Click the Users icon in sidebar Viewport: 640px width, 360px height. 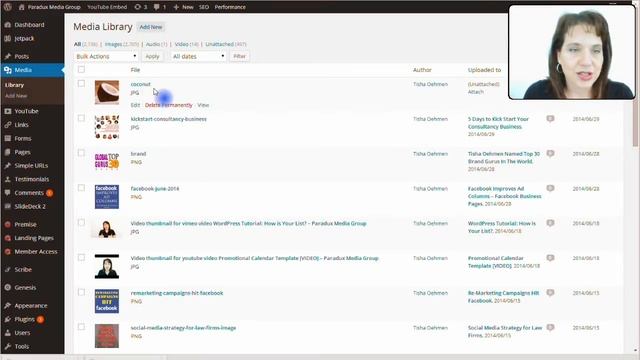click(8, 333)
